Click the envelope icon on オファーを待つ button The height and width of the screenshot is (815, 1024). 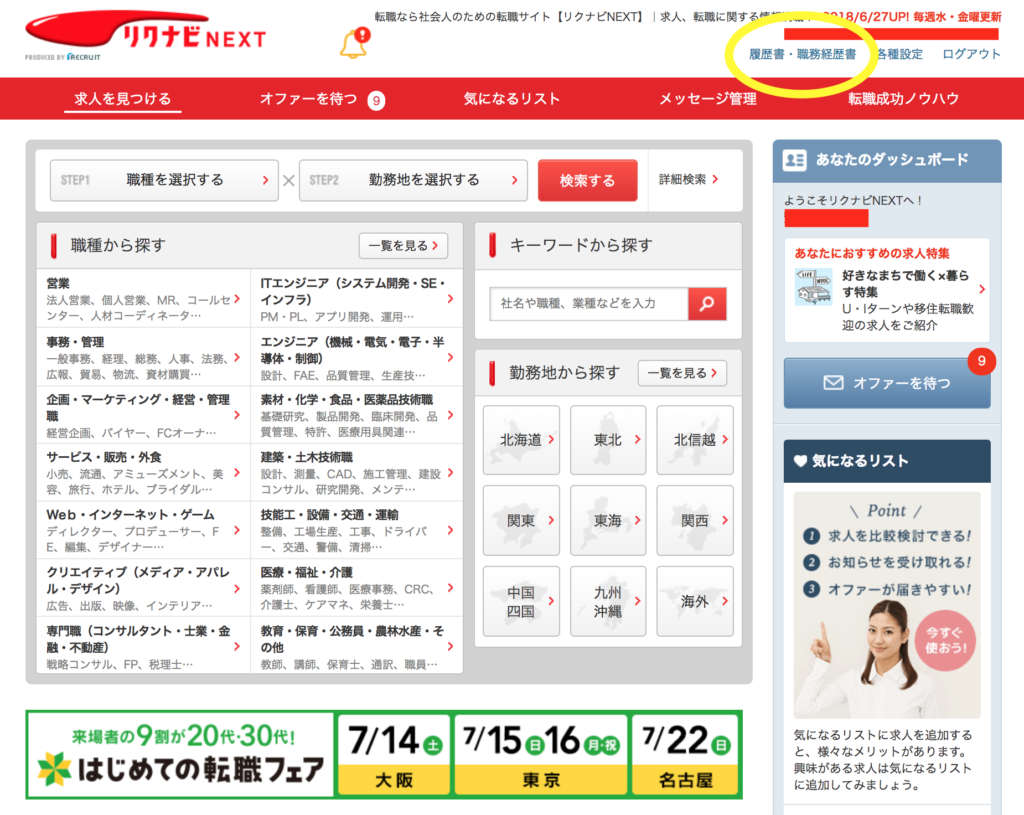(833, 383)
